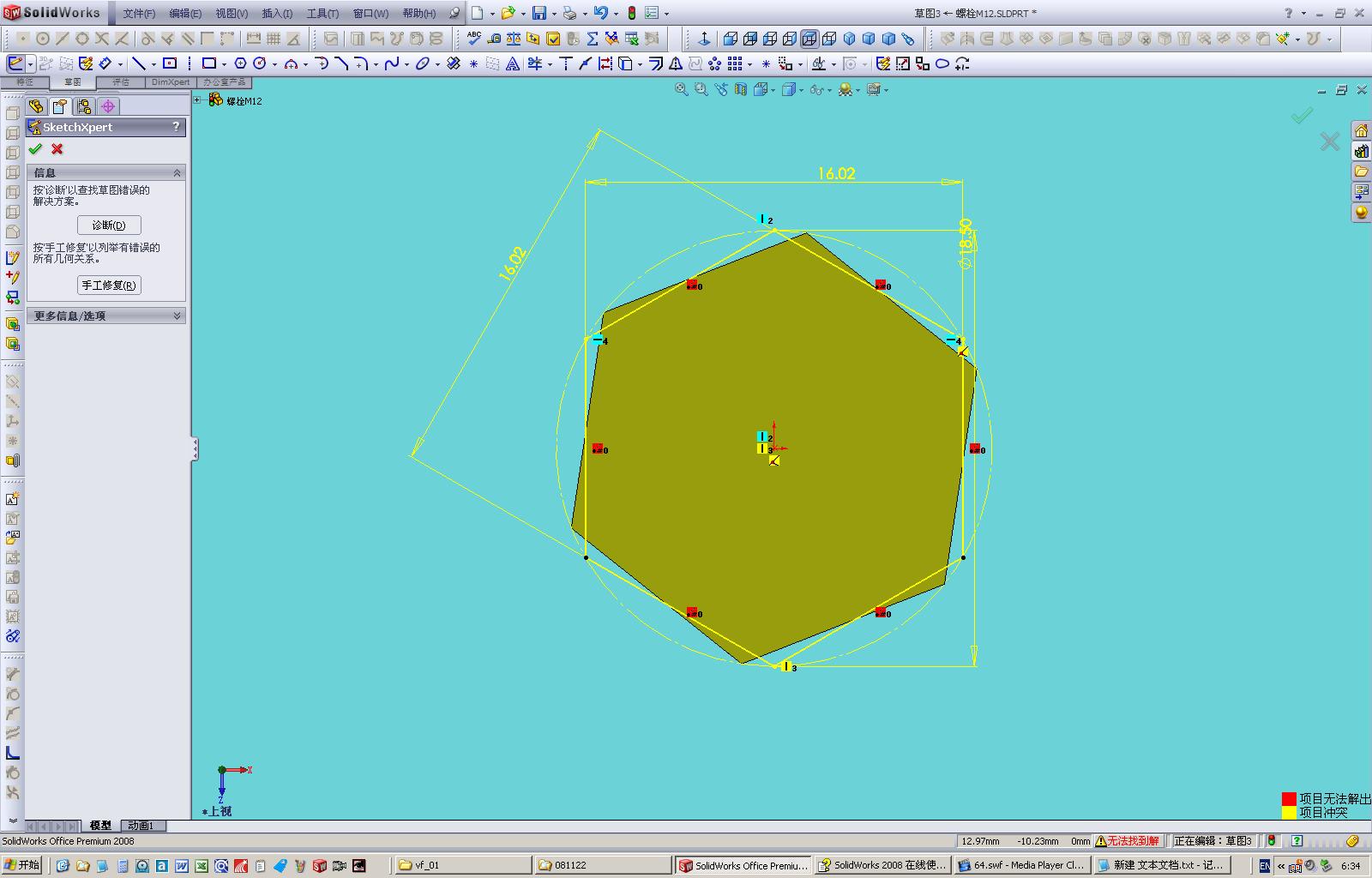Click the 诊断(D) button
Viewport: 1372px width, 878px height.
(x=109, y=226)
